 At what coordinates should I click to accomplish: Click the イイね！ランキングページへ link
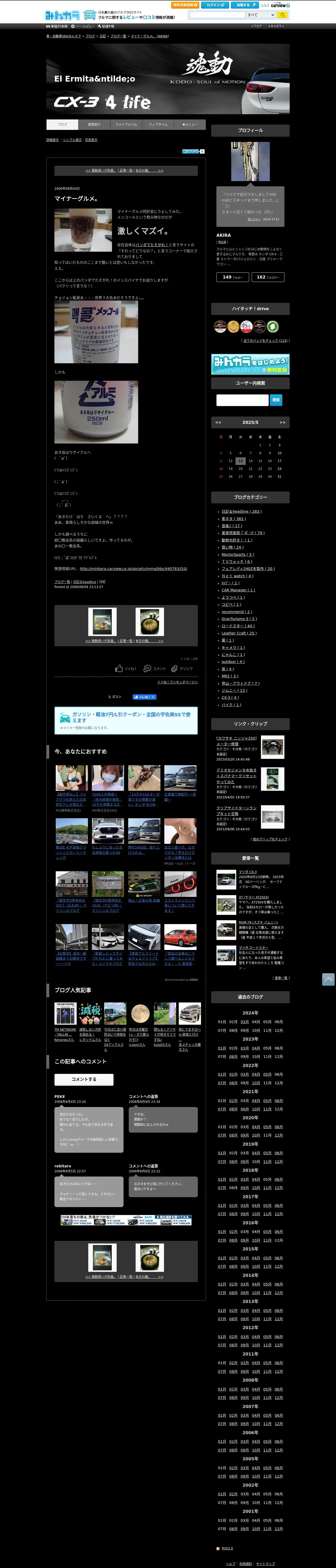pyautogui.click(x=177, y=682)
